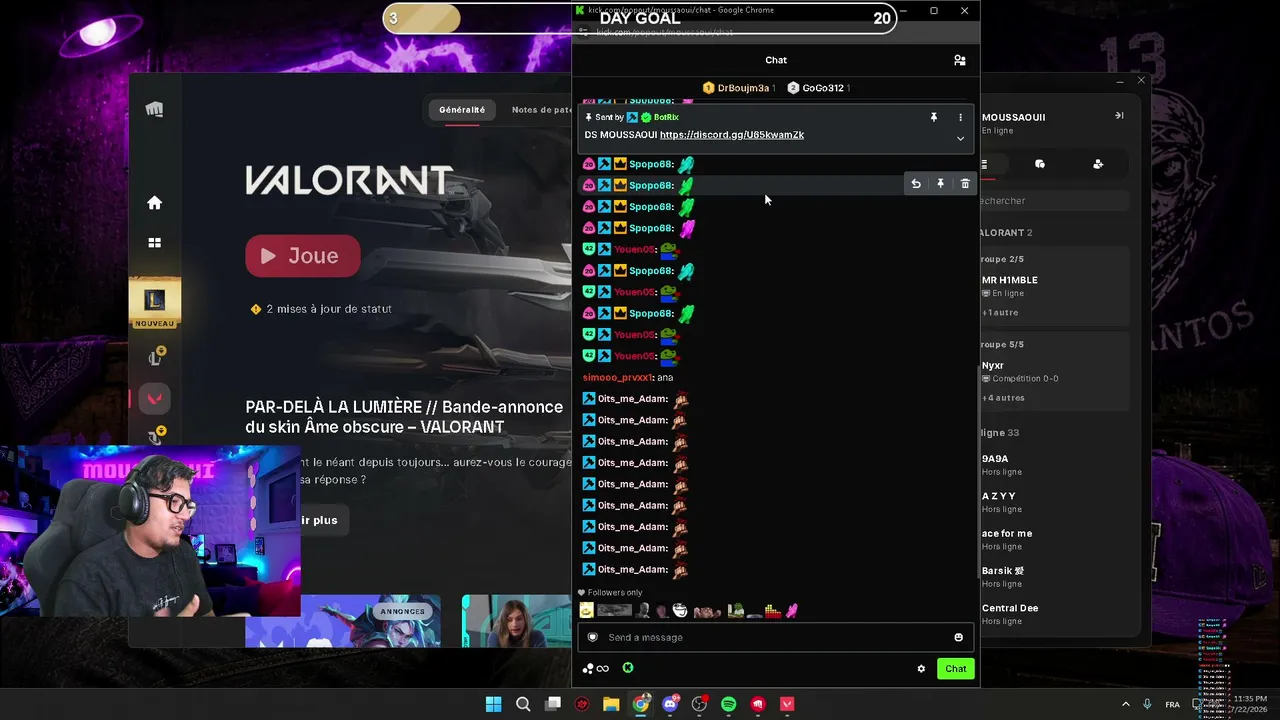Reply to the hovered Spopo88 message
Screen dimensions: 1280x720
(x=915, y=184)
